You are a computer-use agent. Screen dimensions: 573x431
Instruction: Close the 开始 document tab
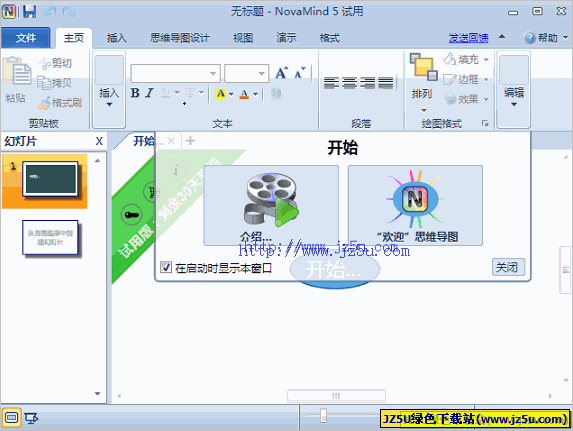(x=171, y=141)
